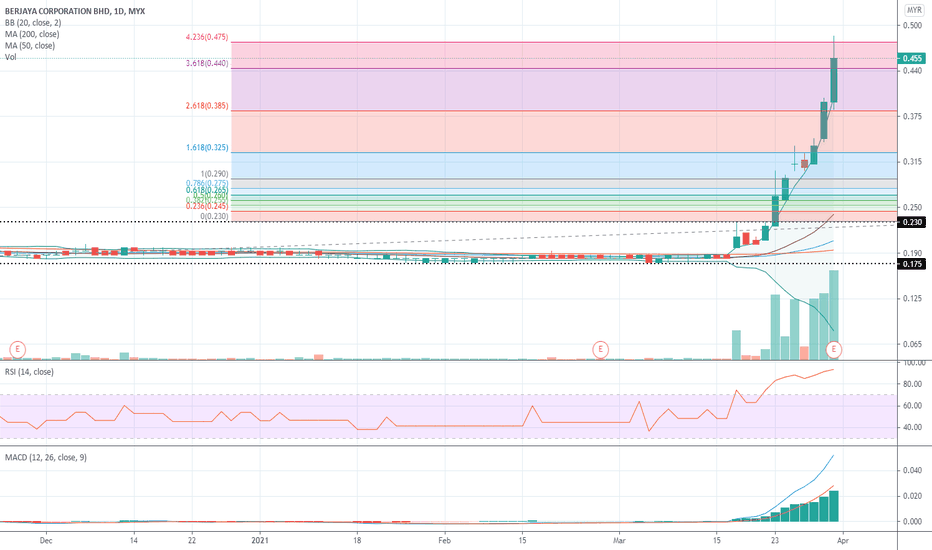This screenshot has height=550, width=932.
Task: Click the 1.618(0.325) Fibonacci level label
Action: pos(207,147)
